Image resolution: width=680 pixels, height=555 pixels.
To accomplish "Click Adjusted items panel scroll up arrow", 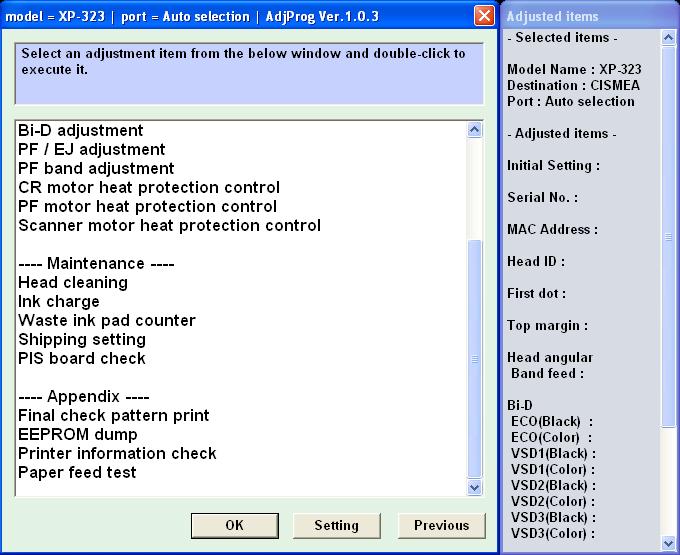I will click(x=668, y=38).
